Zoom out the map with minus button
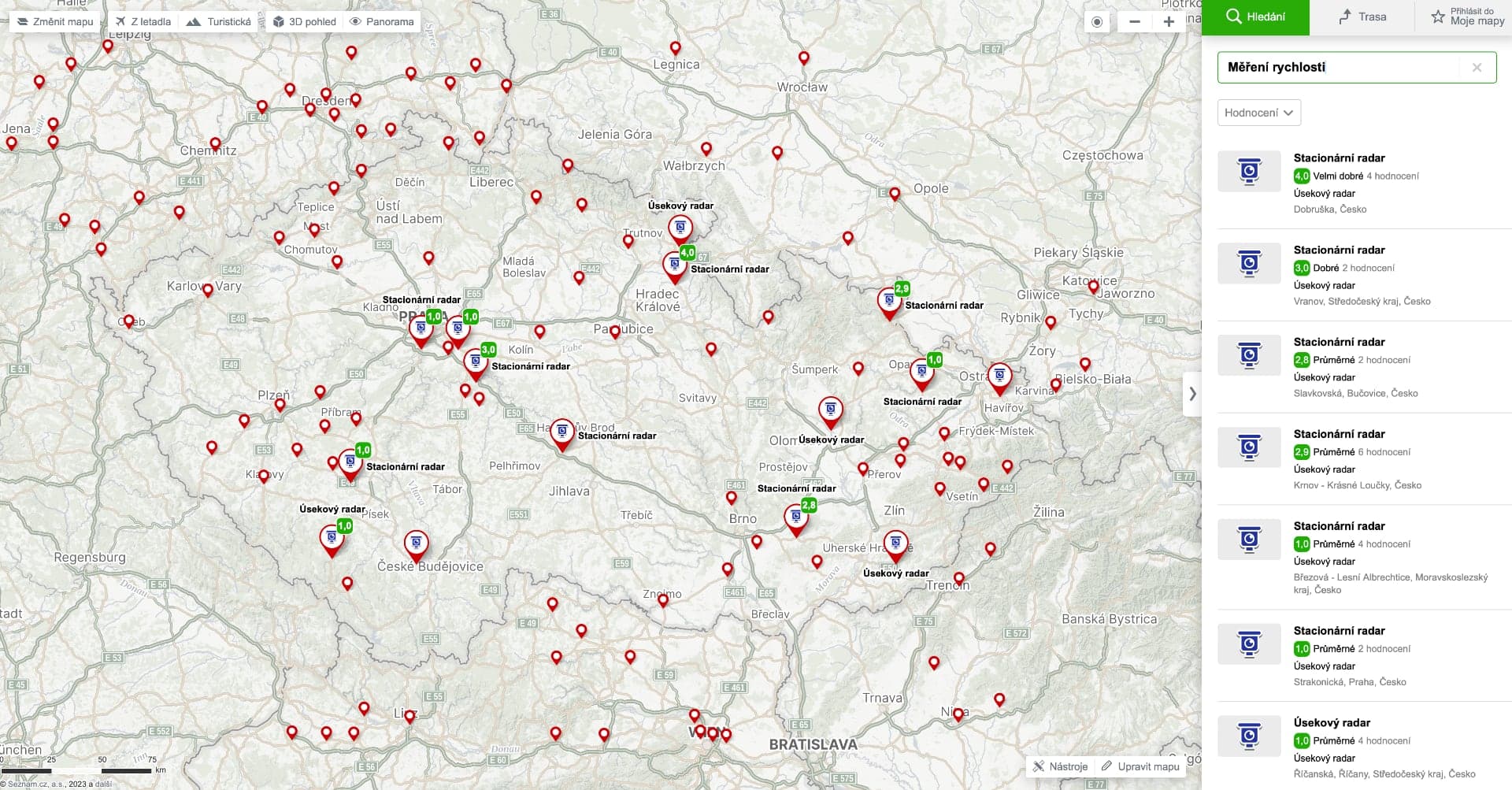The image size is (1512, 790). coord(1135,21)
